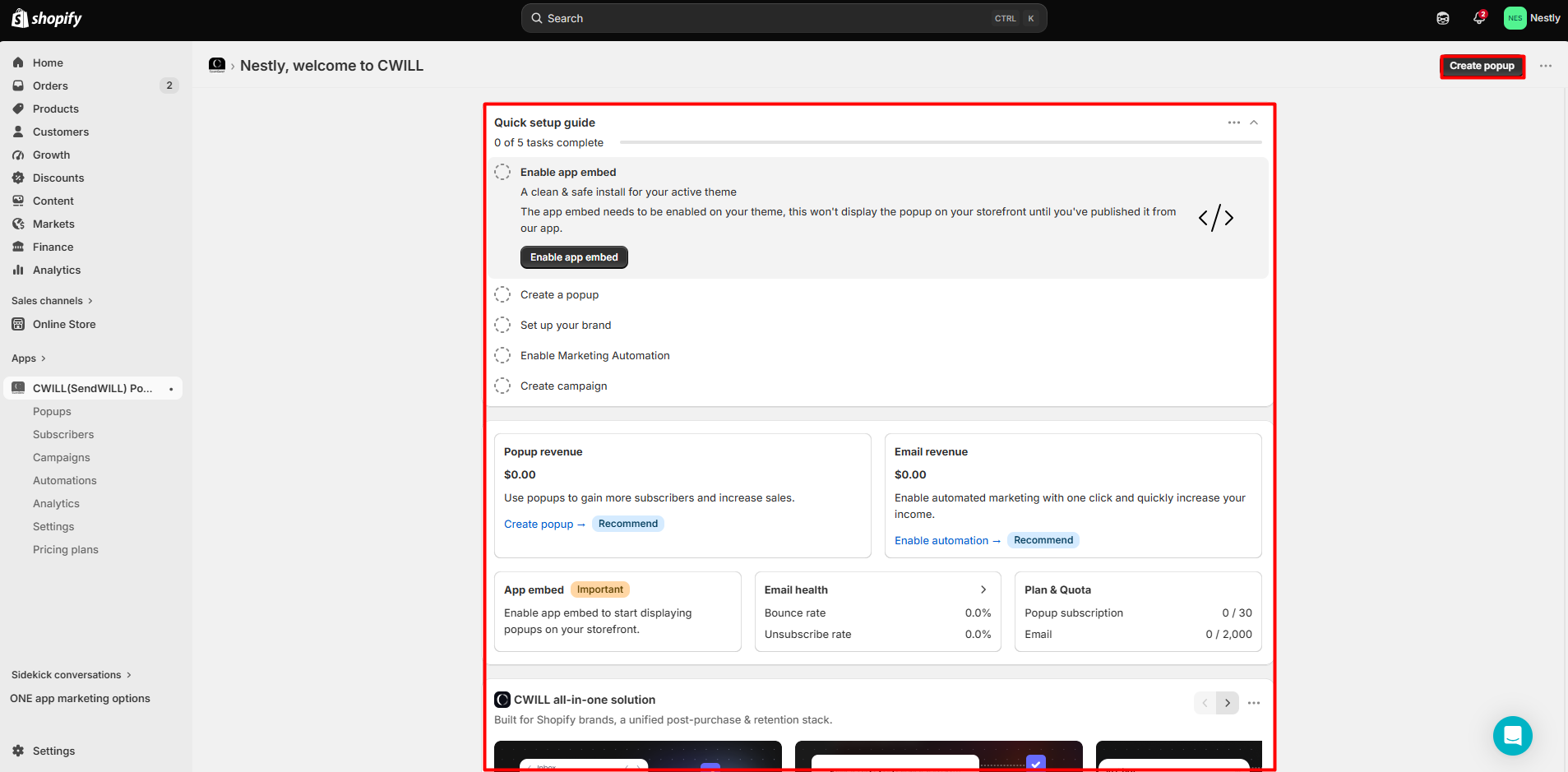Click the Settings gear icon at sidebar bottom
Screen dimensions: 1568x772
(x=18, y=751)
